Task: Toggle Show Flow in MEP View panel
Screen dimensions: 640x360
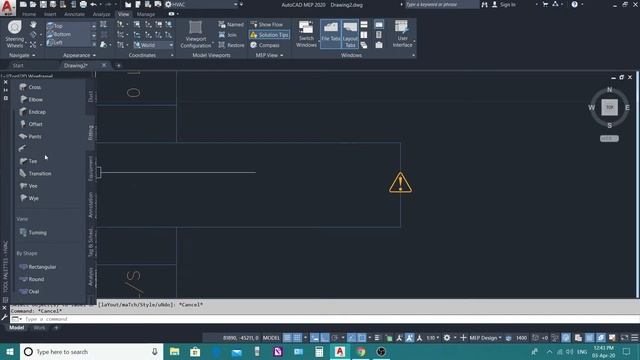Action: point(267,24)
